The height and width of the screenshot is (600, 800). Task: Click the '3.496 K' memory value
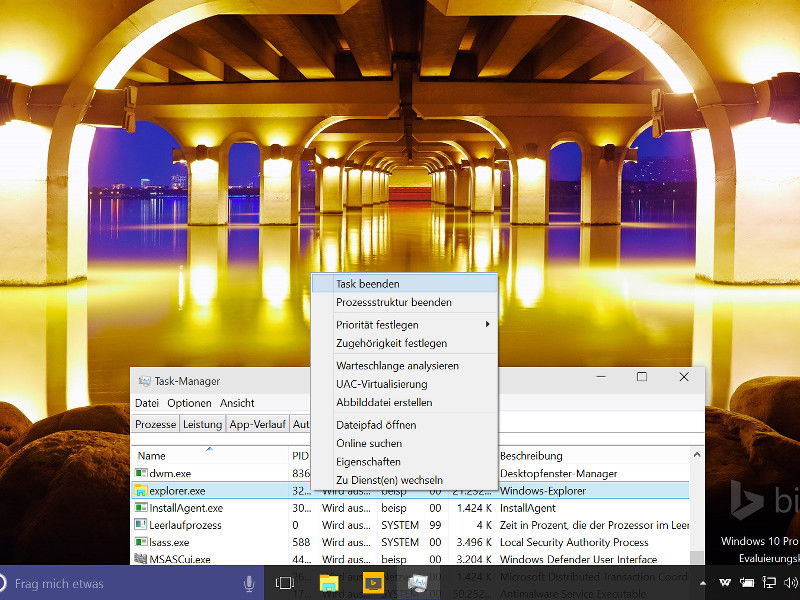[474, 542]
